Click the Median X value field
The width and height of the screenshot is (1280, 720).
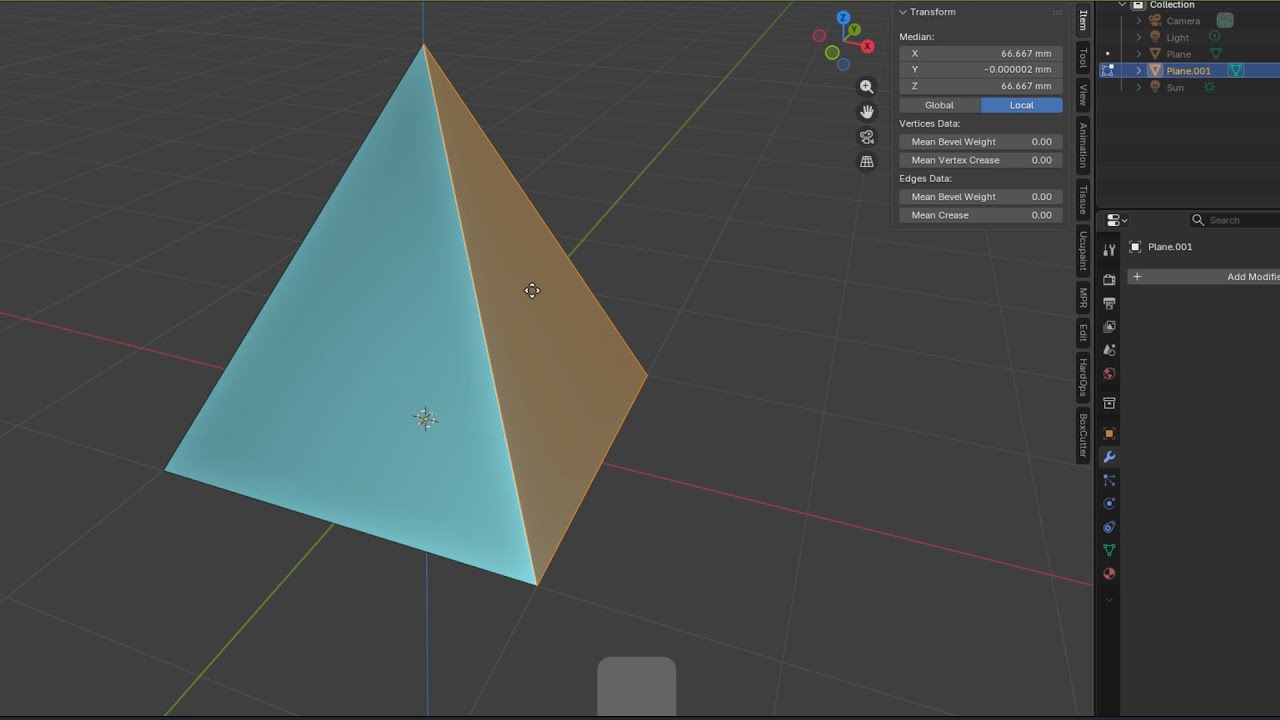point(980,54)
